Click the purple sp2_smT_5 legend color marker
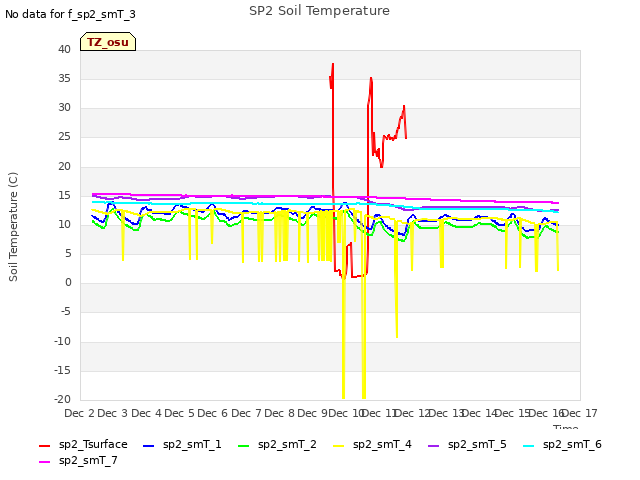This screenshot has height=480, width=640. click(433, 446)
